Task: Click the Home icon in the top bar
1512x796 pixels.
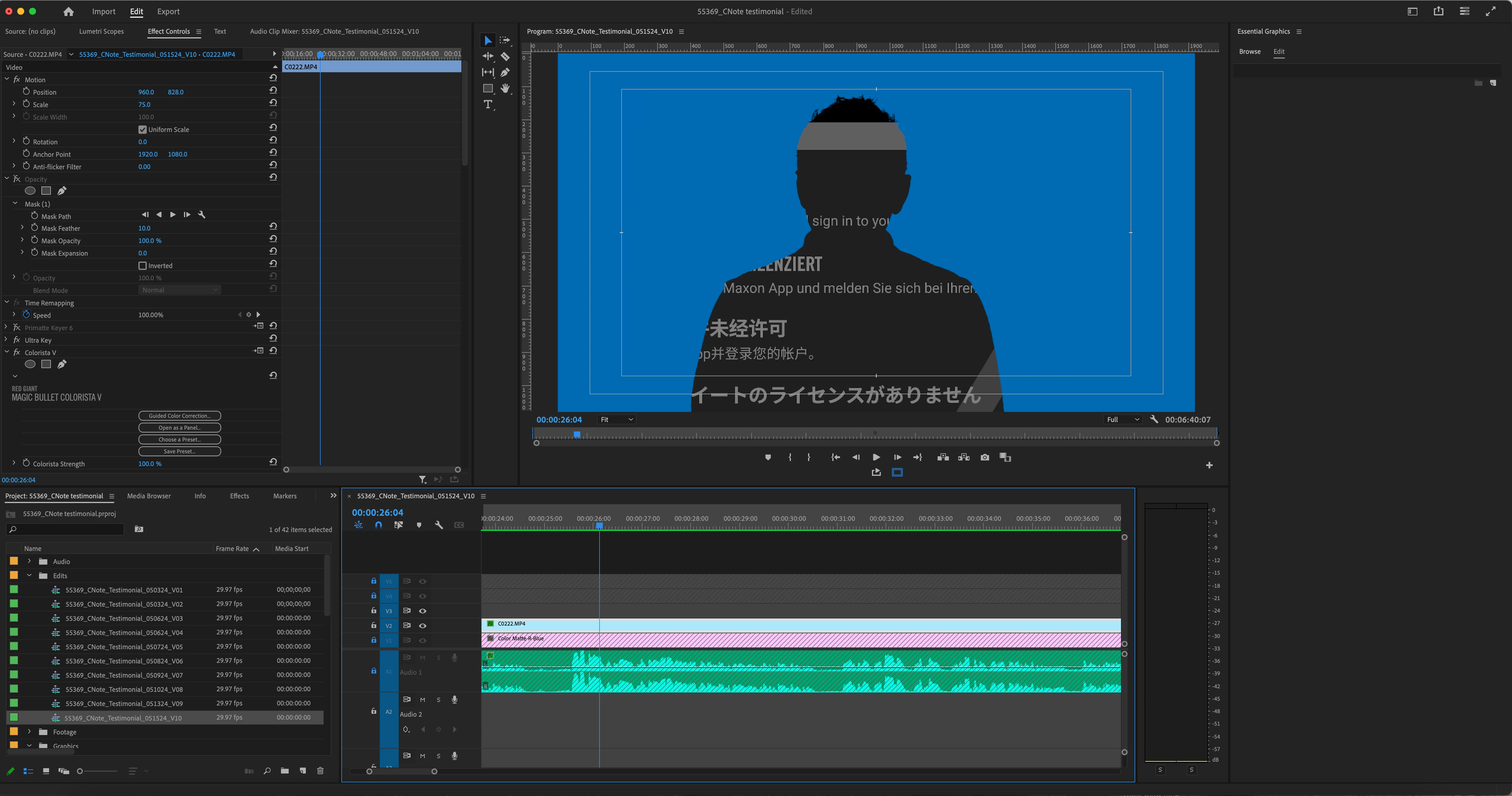Action: click(x=69, y=12)
